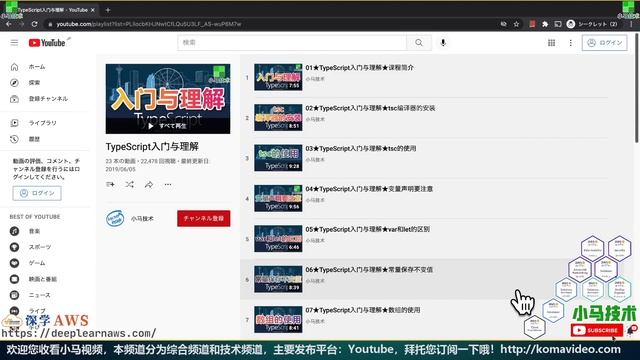The width and height of the screenshot is (640, 360).
Task: Open video 05 var和let的区别 title
Action: [367, 229]
